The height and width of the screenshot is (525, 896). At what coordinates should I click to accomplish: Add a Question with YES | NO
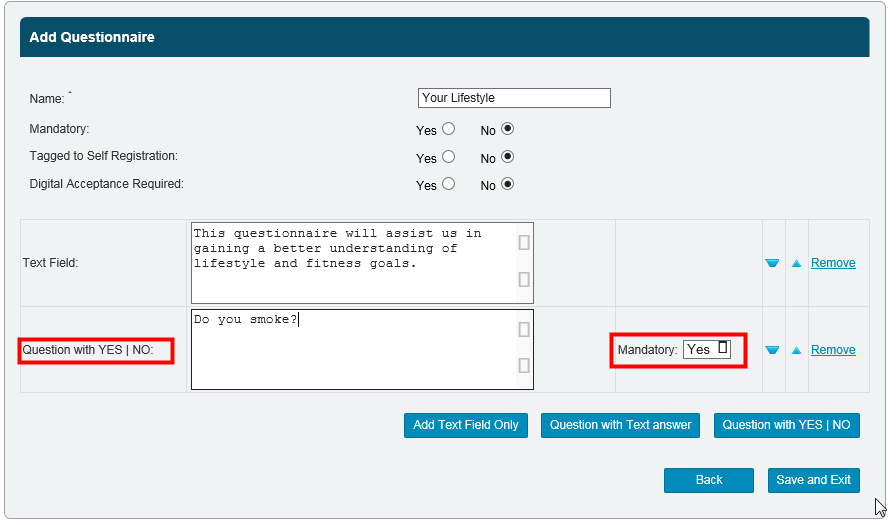786,425
